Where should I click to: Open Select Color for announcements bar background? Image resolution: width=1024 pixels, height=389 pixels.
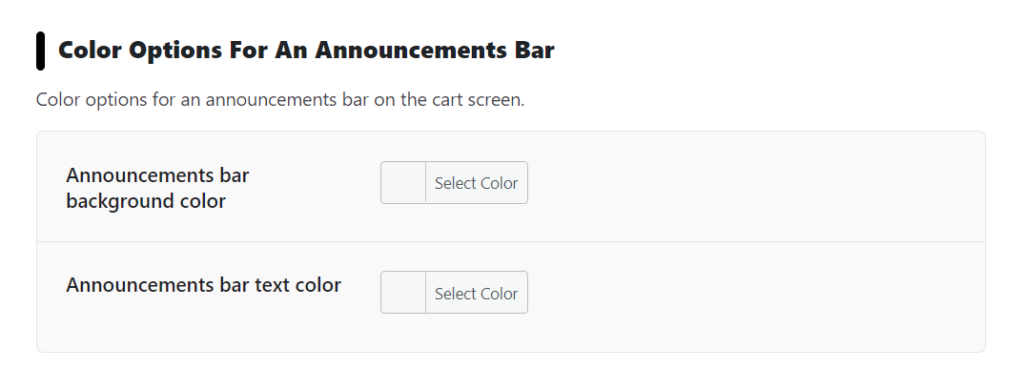point(454,183)
